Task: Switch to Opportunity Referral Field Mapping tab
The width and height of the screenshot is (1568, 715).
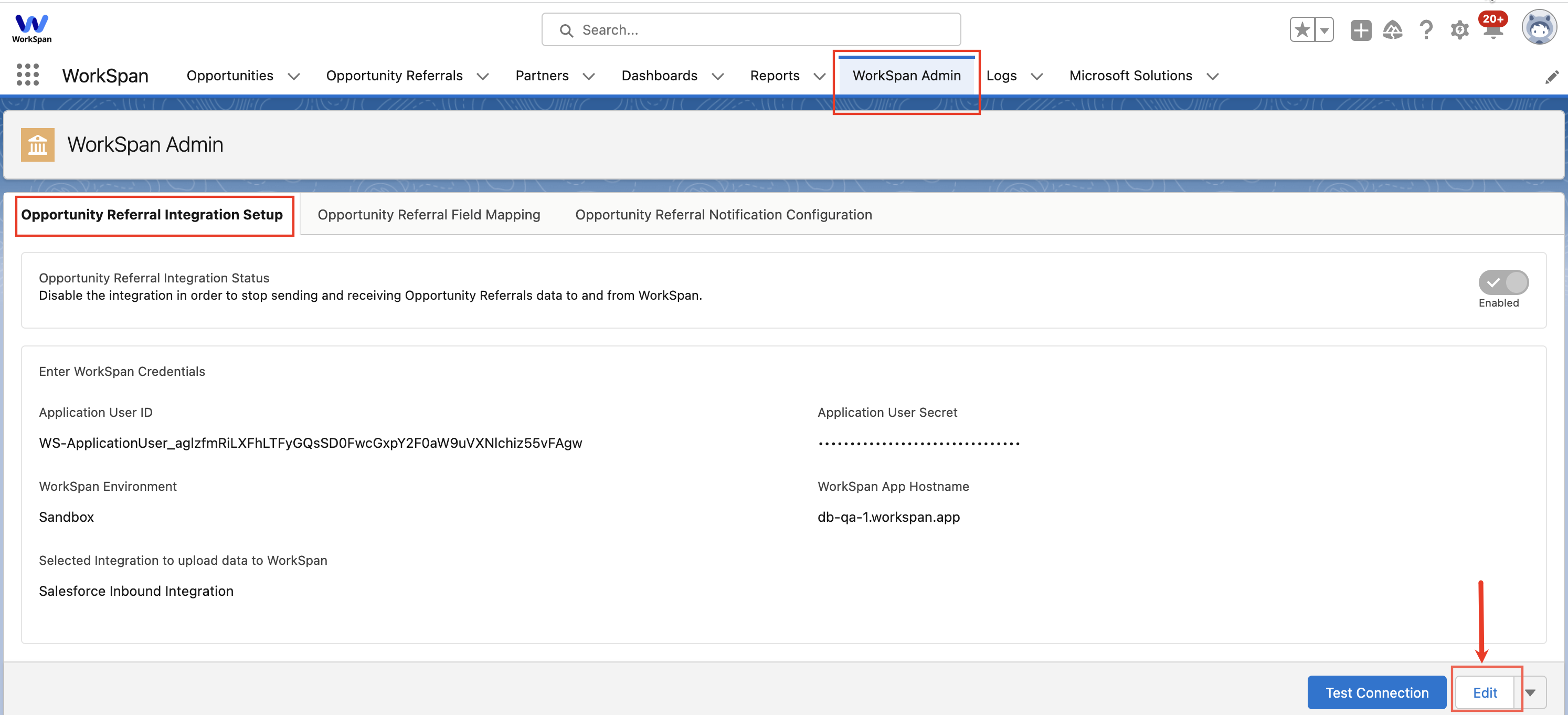Action: (429, 214)
